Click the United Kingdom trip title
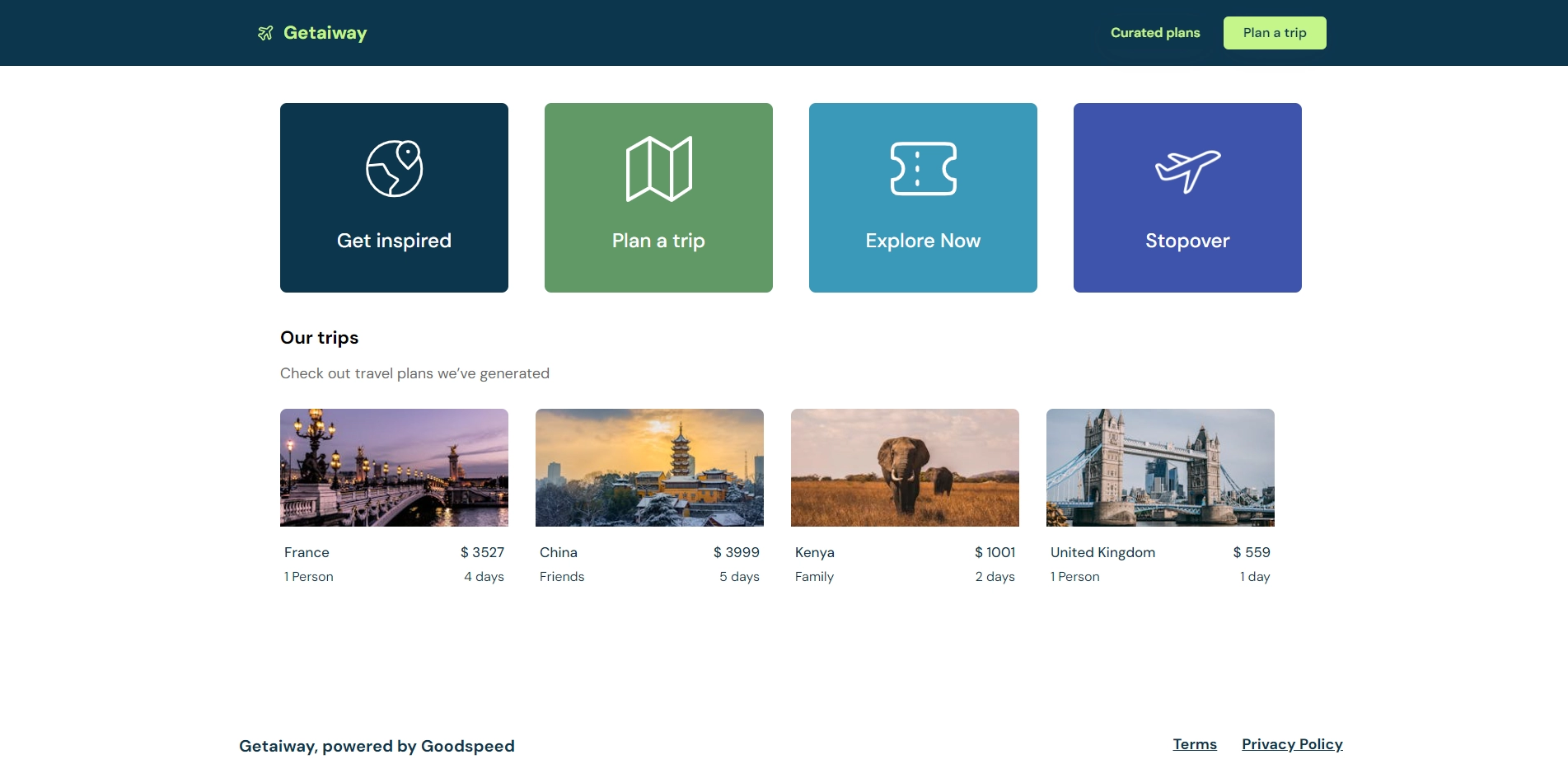The height and width of the screenshot is (778, 1568). click(1102, 552)
